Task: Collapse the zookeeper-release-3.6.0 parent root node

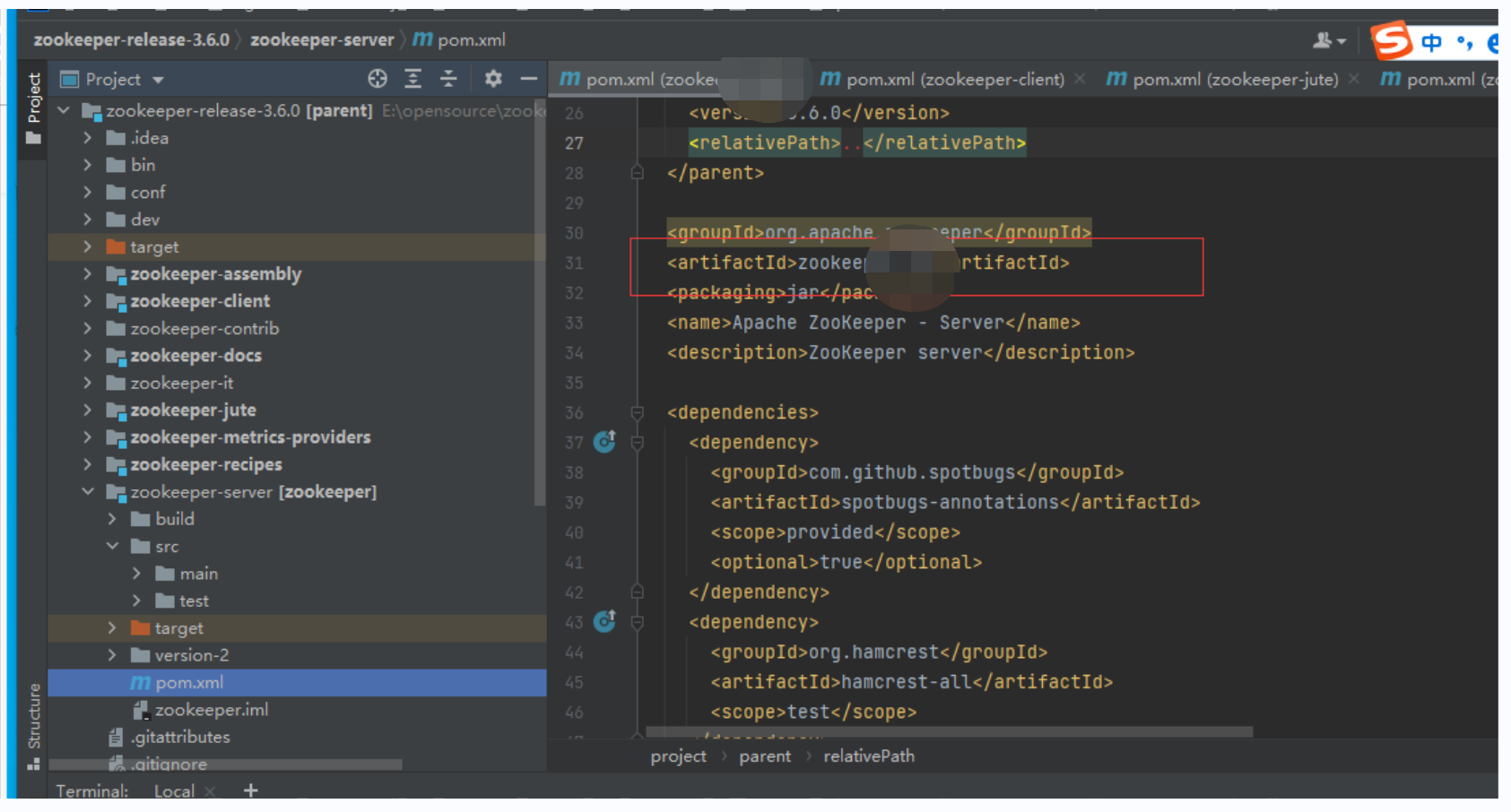Action: (x=64, y=110)
